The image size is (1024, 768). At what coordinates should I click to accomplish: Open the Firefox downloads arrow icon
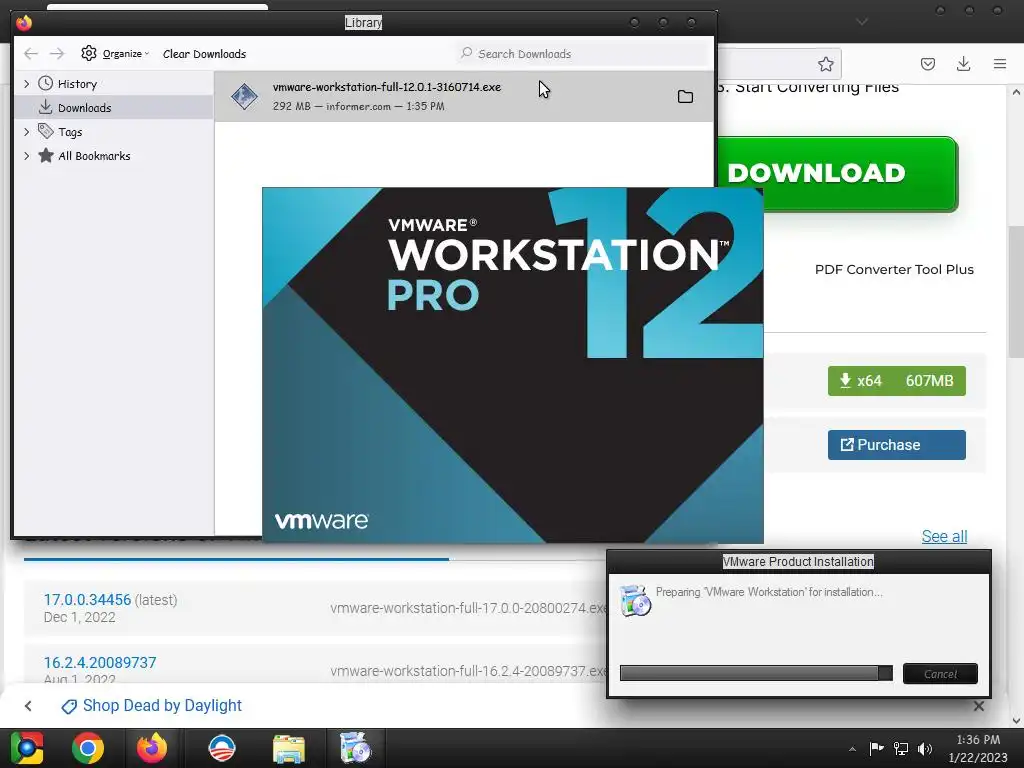click(x=963, y=64)
